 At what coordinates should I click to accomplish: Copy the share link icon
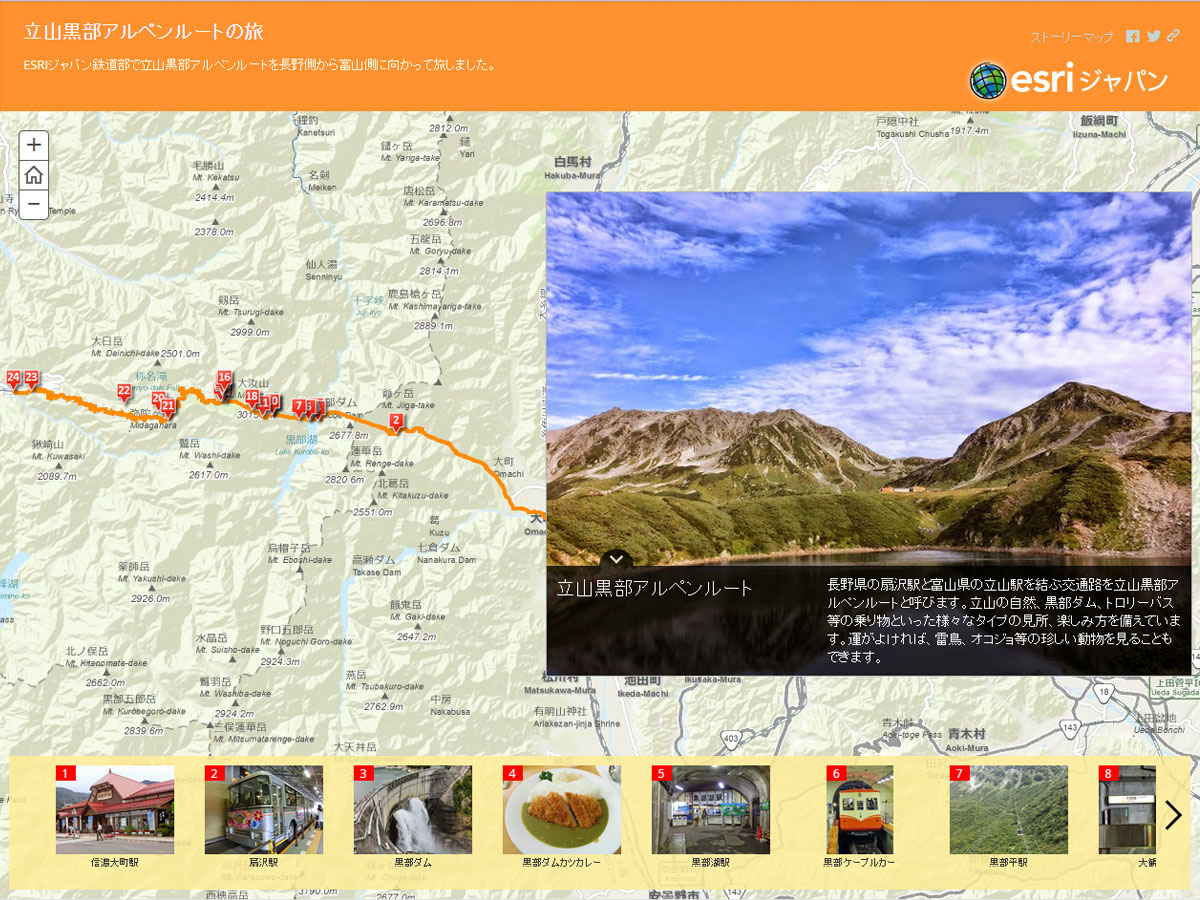1174,37
